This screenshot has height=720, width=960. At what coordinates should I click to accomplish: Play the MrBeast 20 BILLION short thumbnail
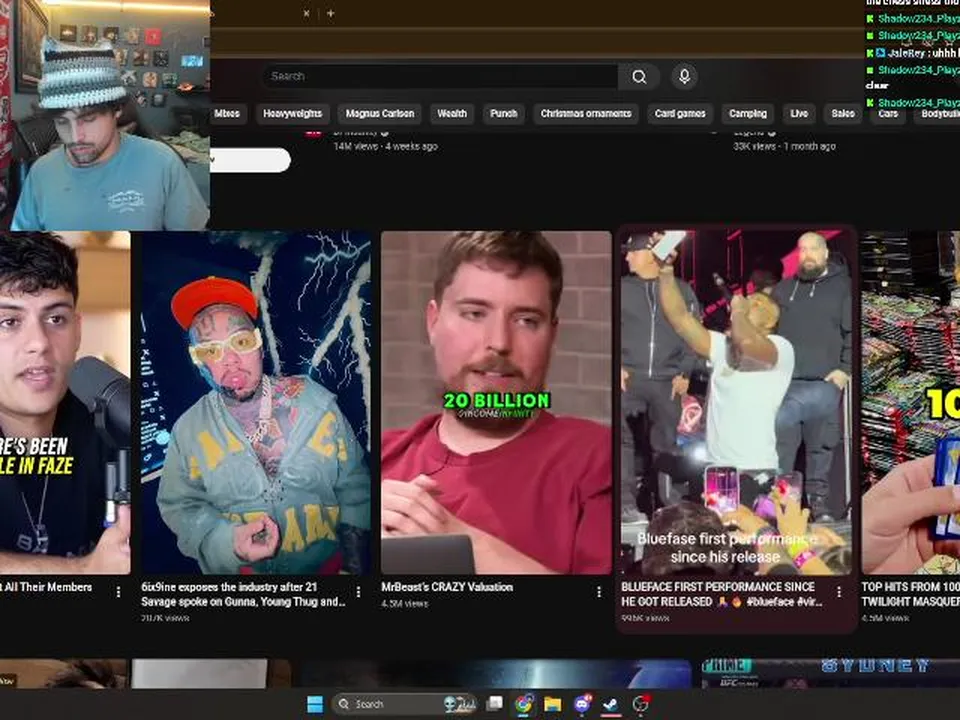click(496, 402)
